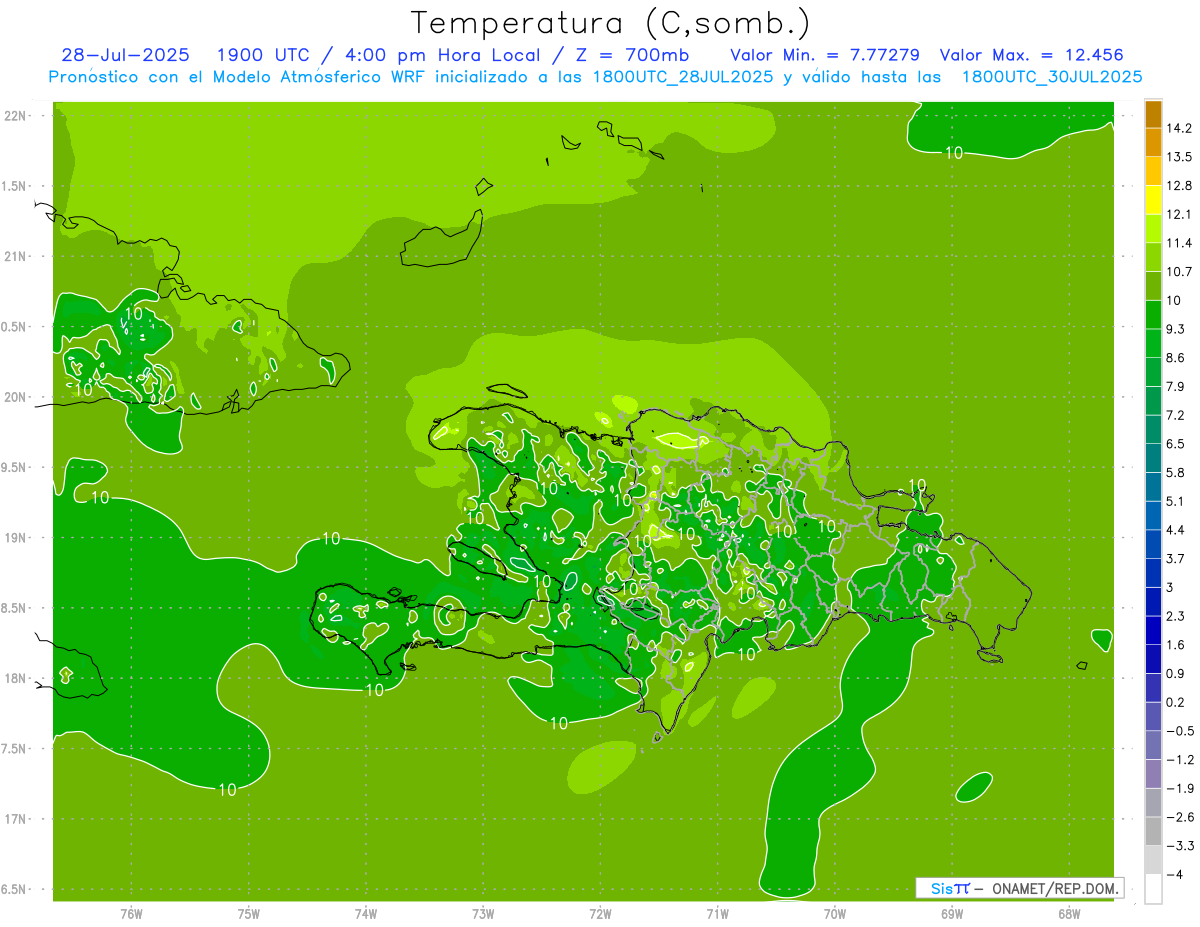Pick the grey swatch between -3.3 and -2.6

pos(1153,831)
